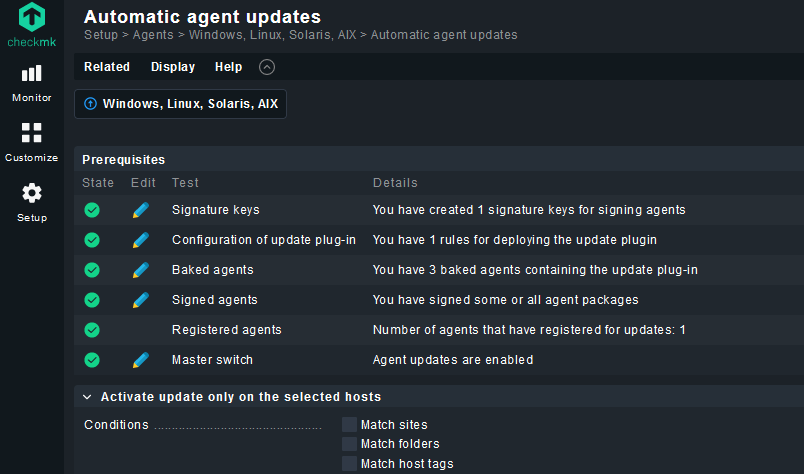Open the Monitor sidebar menu

(32, 83)
